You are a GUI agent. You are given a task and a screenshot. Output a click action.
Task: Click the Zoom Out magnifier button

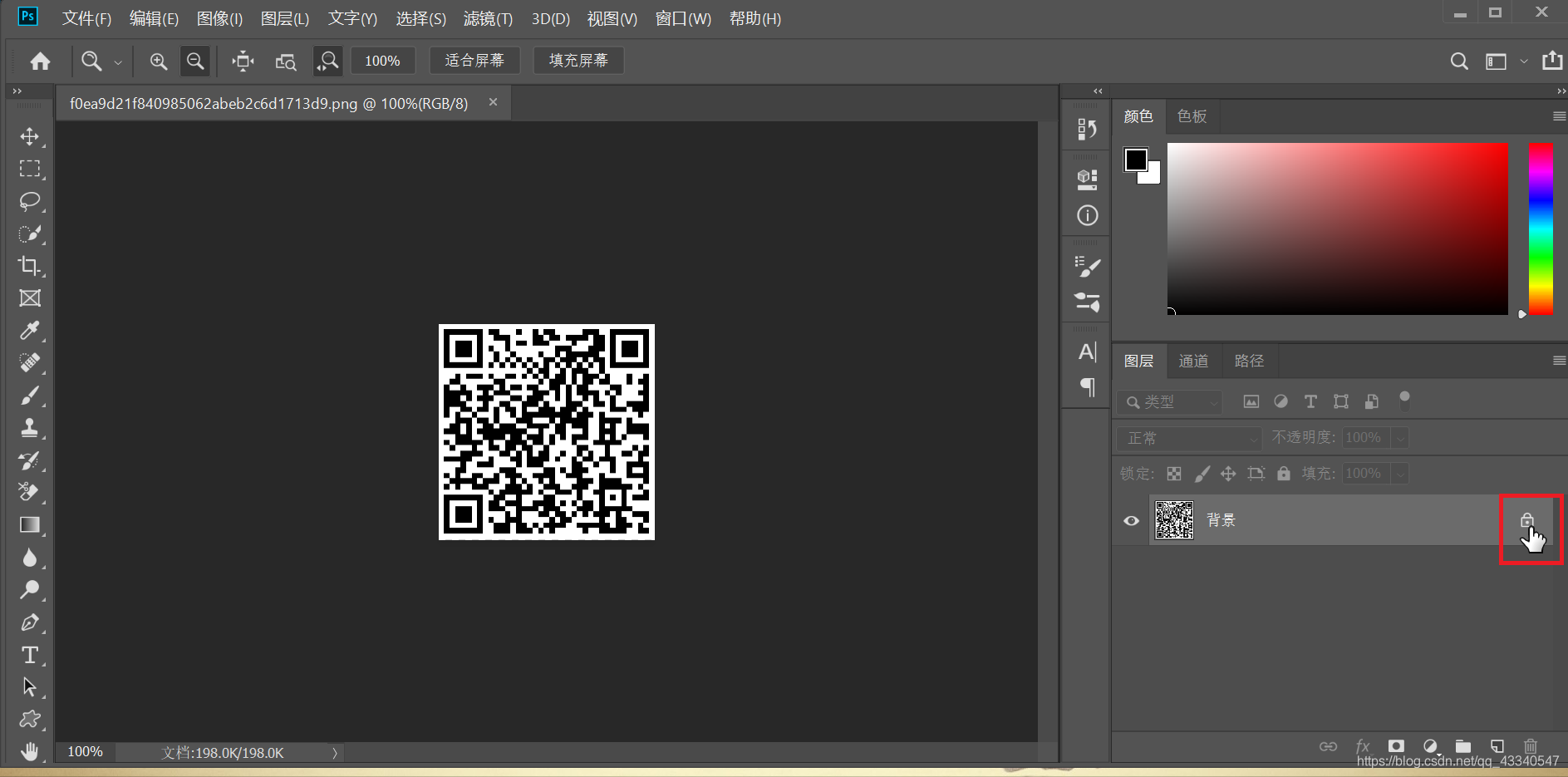pos(195,61)
